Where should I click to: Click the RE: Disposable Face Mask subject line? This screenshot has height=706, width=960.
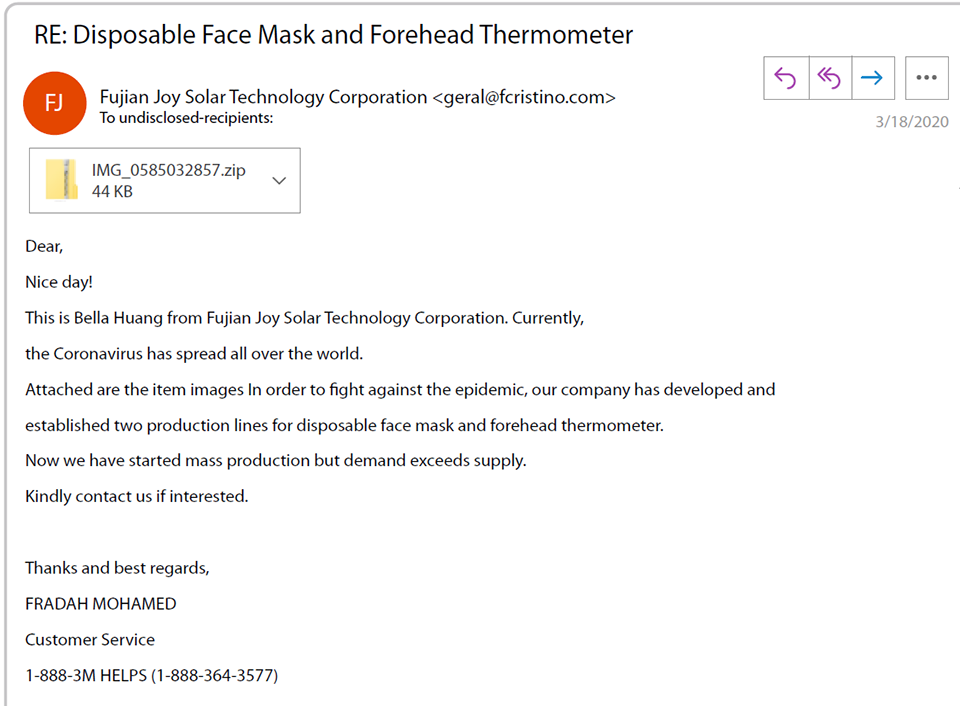tap(333, 35)
